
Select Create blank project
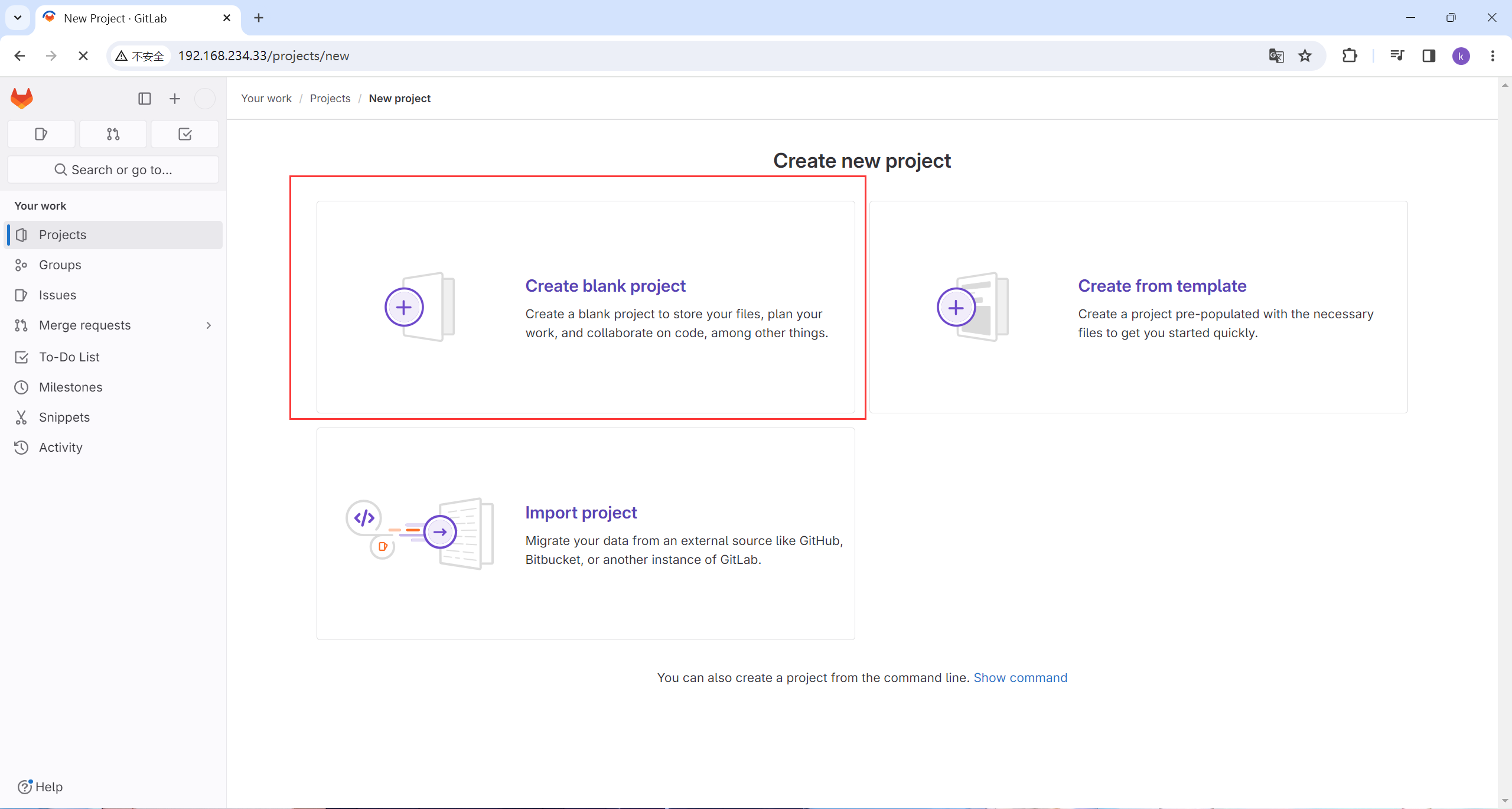(605, 286)
